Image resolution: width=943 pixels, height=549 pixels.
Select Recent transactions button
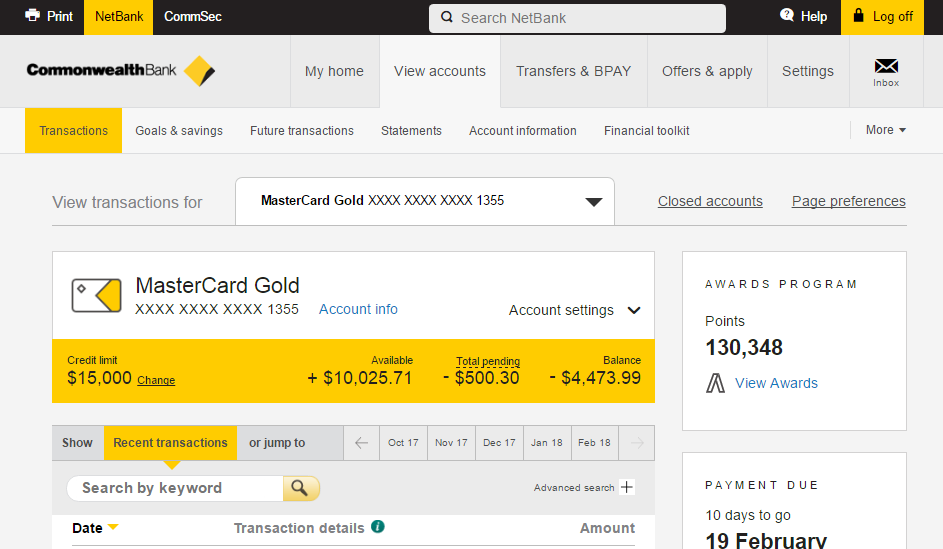pyautogui.click(x=170, y=443)
